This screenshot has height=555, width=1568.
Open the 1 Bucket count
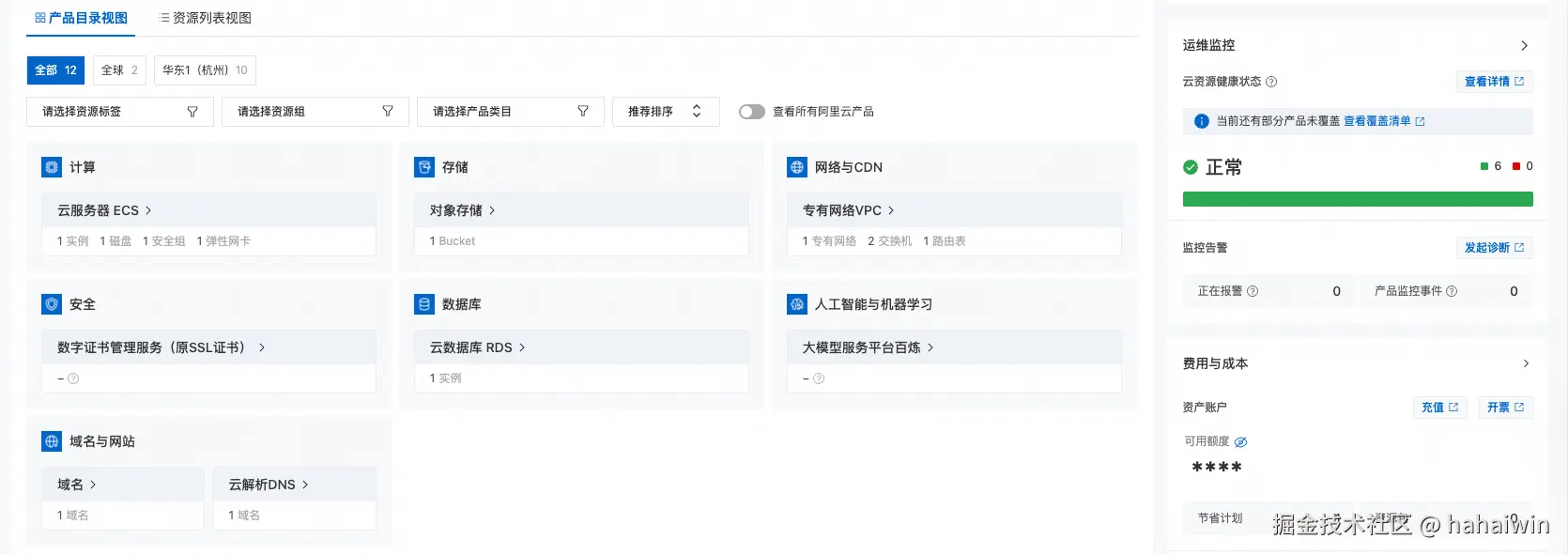[x=453, y=241]
